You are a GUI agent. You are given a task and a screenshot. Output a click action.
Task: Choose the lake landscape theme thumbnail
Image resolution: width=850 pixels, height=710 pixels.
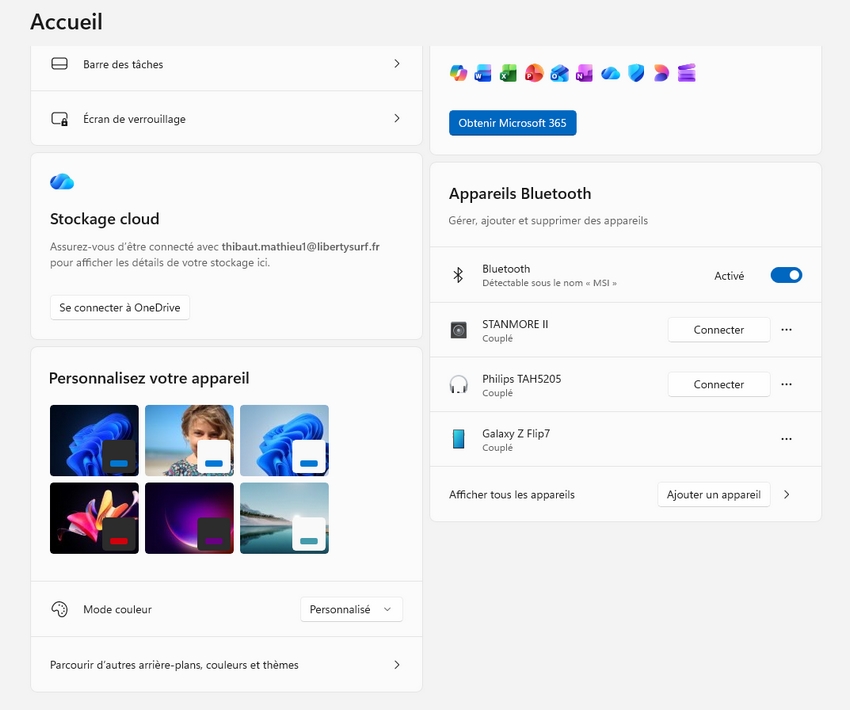(x=284, y=518)
